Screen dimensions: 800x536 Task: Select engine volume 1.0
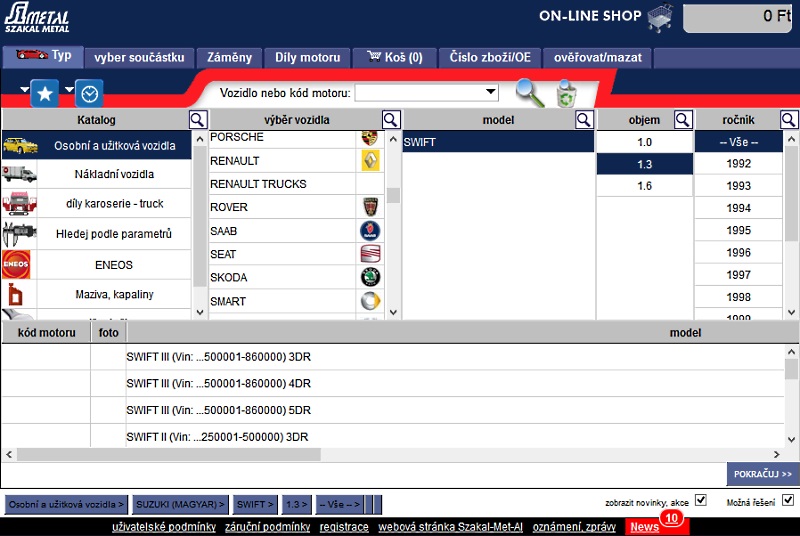point(644,142)
